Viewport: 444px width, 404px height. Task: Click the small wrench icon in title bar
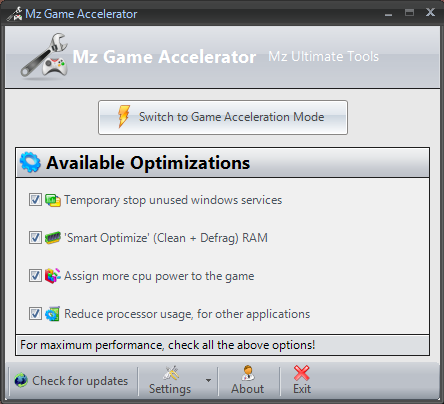click(15, 14)
